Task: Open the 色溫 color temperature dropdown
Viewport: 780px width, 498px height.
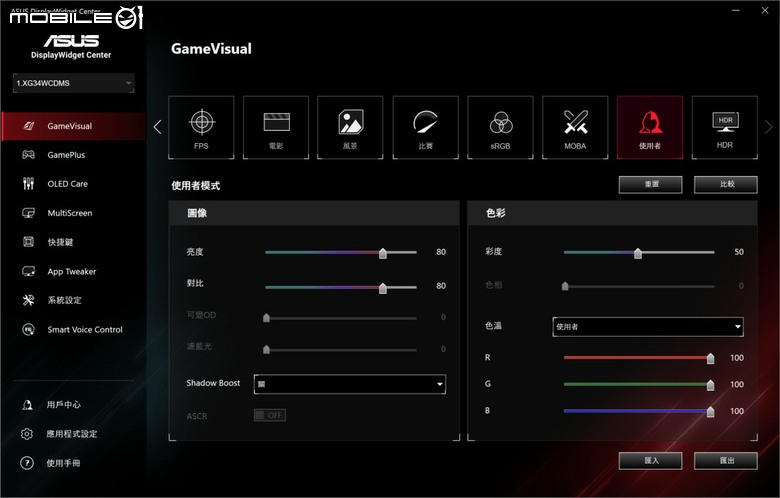Action: (x=648, y=327)
